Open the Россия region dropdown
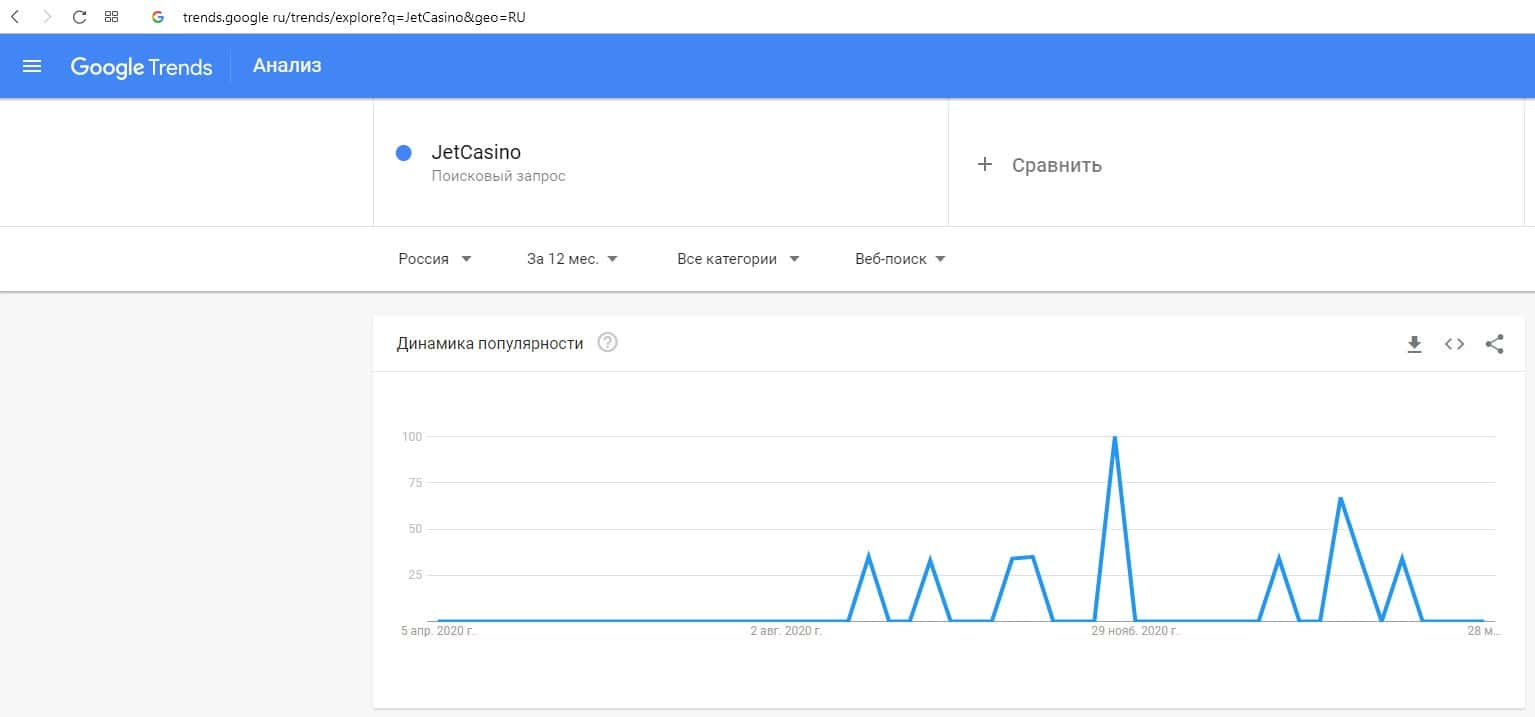1535x717 pixels. [x=435, y=259]
